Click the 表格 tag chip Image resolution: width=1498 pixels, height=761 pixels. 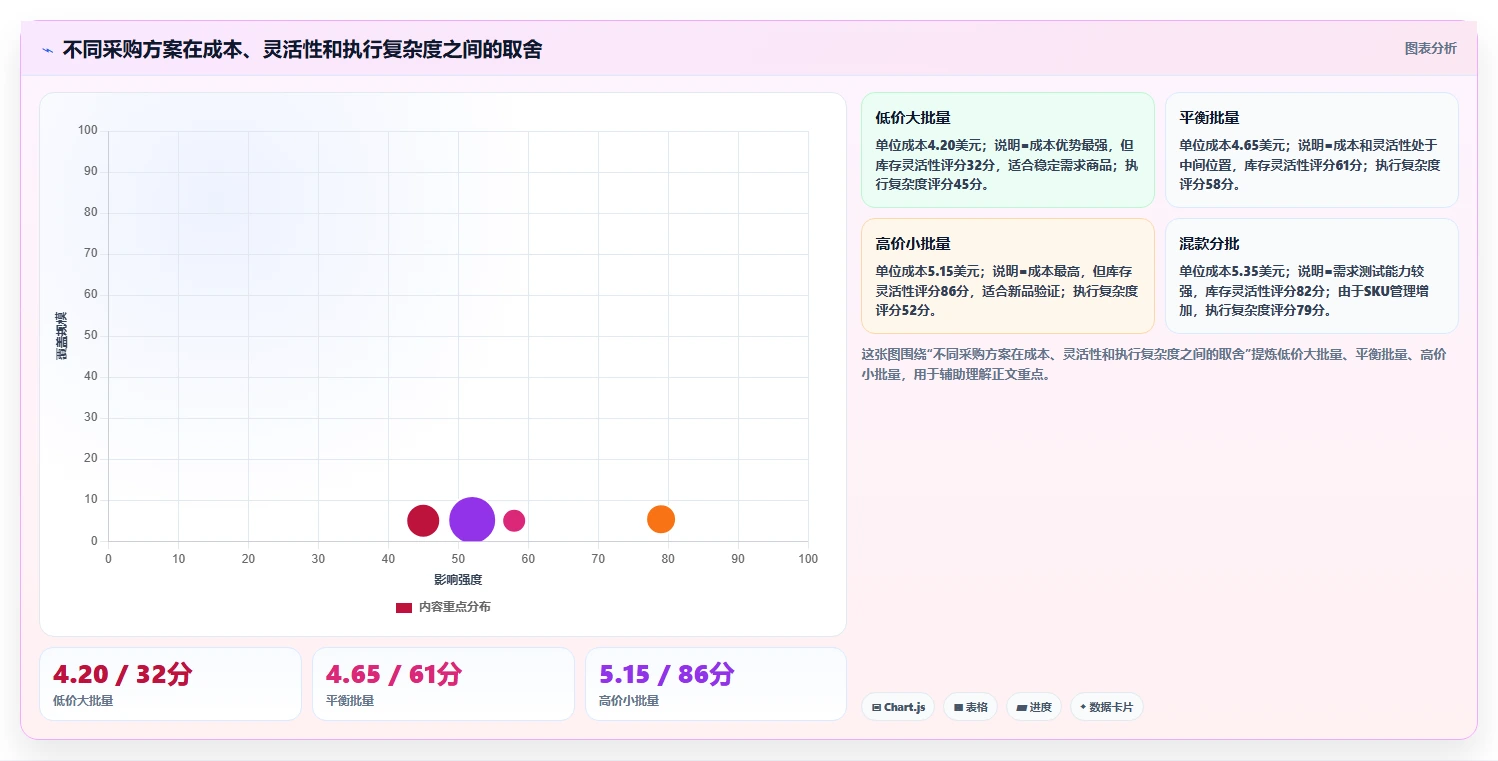pos(970,707)
